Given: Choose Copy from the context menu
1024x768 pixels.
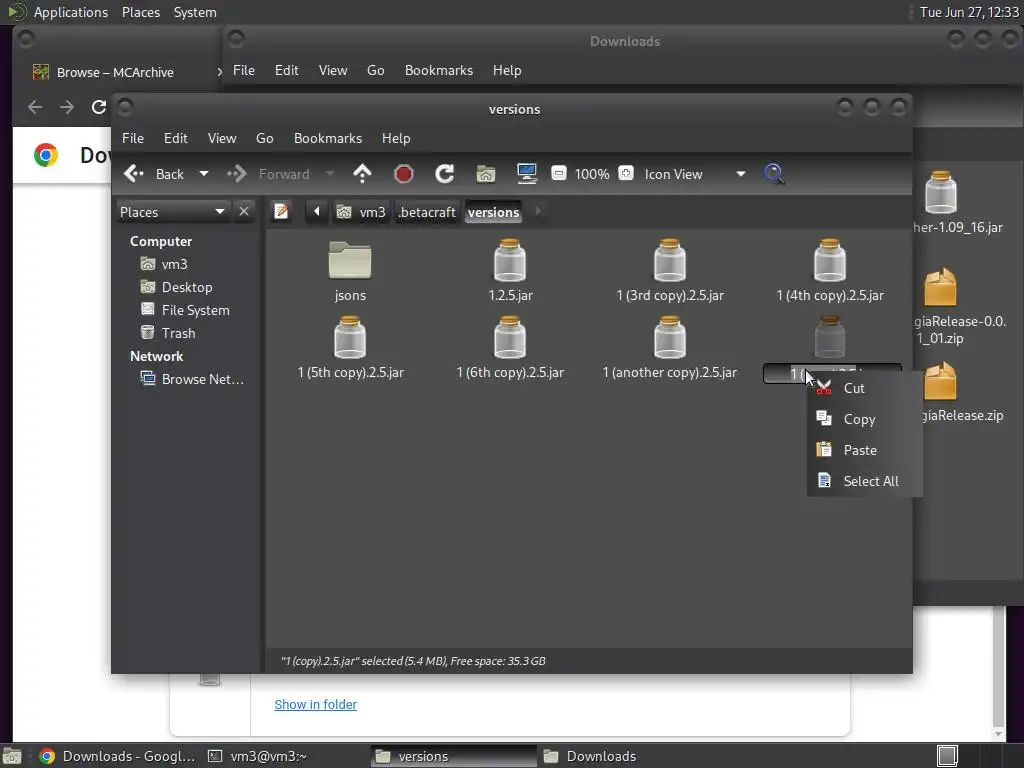Looking at the screenshot, I should pyautogui.click(x=864, y=419).
